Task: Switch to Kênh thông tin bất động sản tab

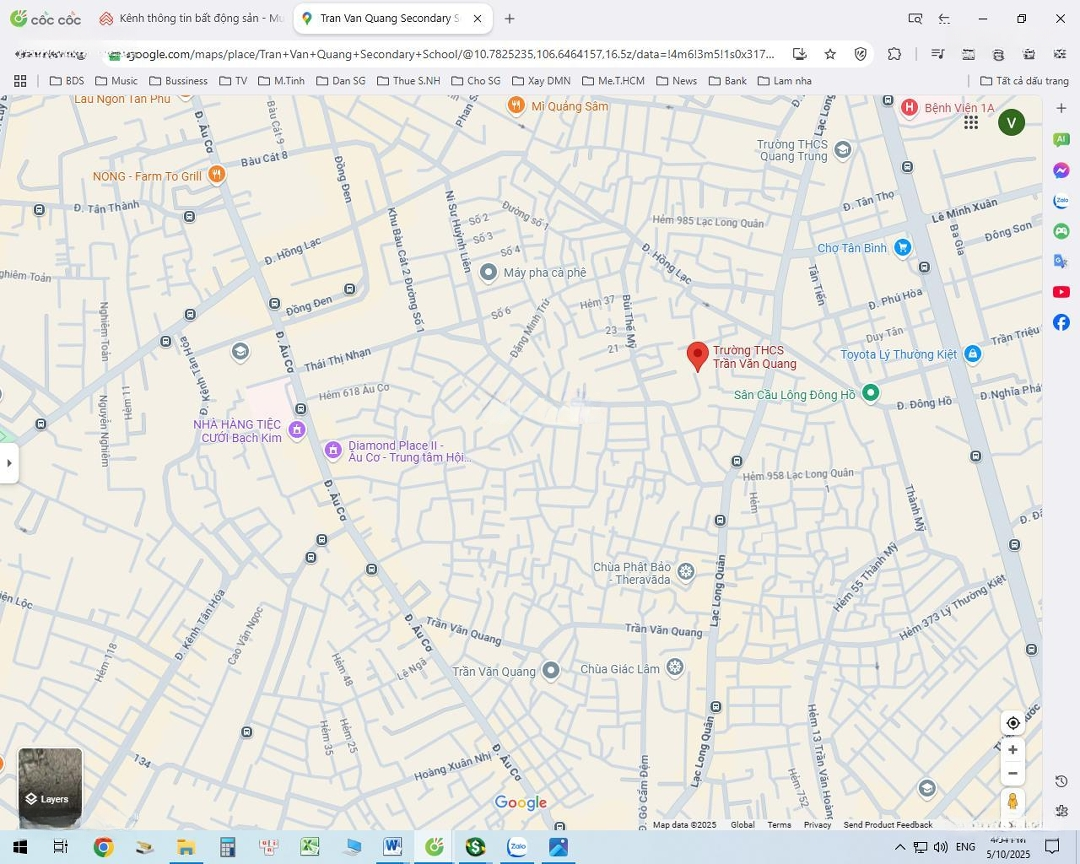Action: click(191, 19)
